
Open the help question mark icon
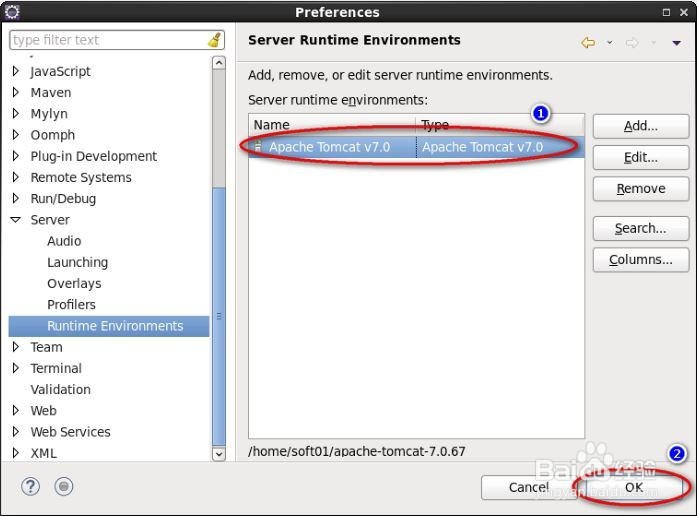click(30, 487)
